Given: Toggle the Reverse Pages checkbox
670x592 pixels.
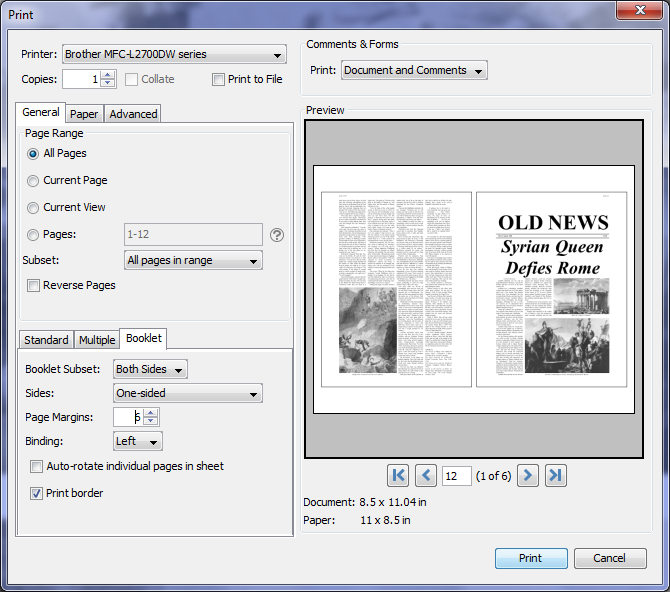Looking at the screenshot, I should click(x=33, y=285).
